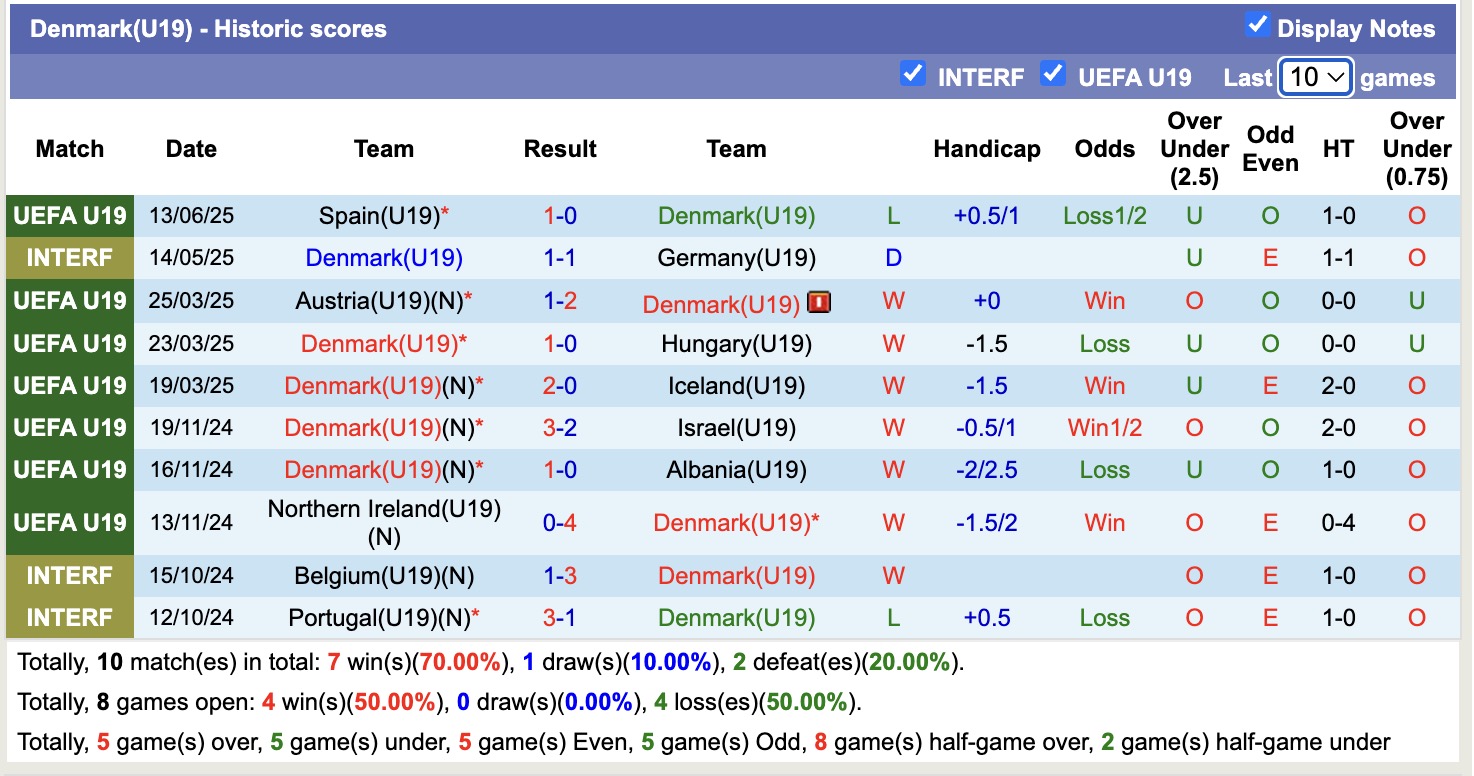
Task: Open the Last games count dropdown
Action: [1315, 77]
